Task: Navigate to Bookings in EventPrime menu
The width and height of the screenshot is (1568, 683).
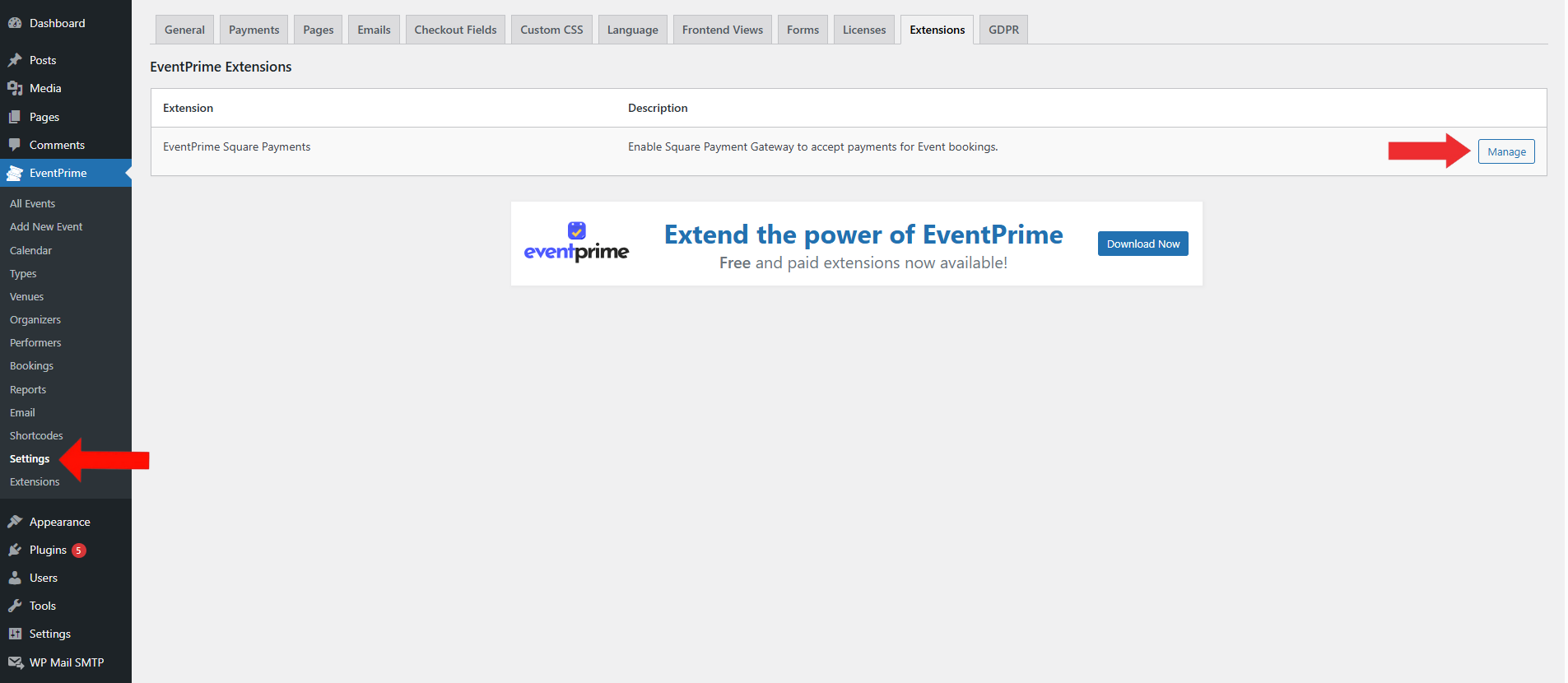Action: pyautogui.click(x=31, y=365)
